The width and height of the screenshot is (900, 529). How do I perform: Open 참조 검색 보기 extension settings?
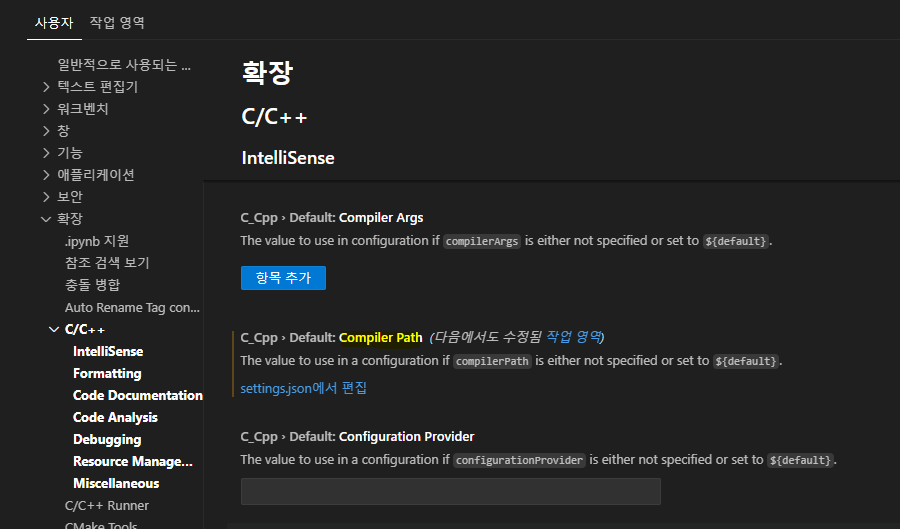tap(107, 263)
